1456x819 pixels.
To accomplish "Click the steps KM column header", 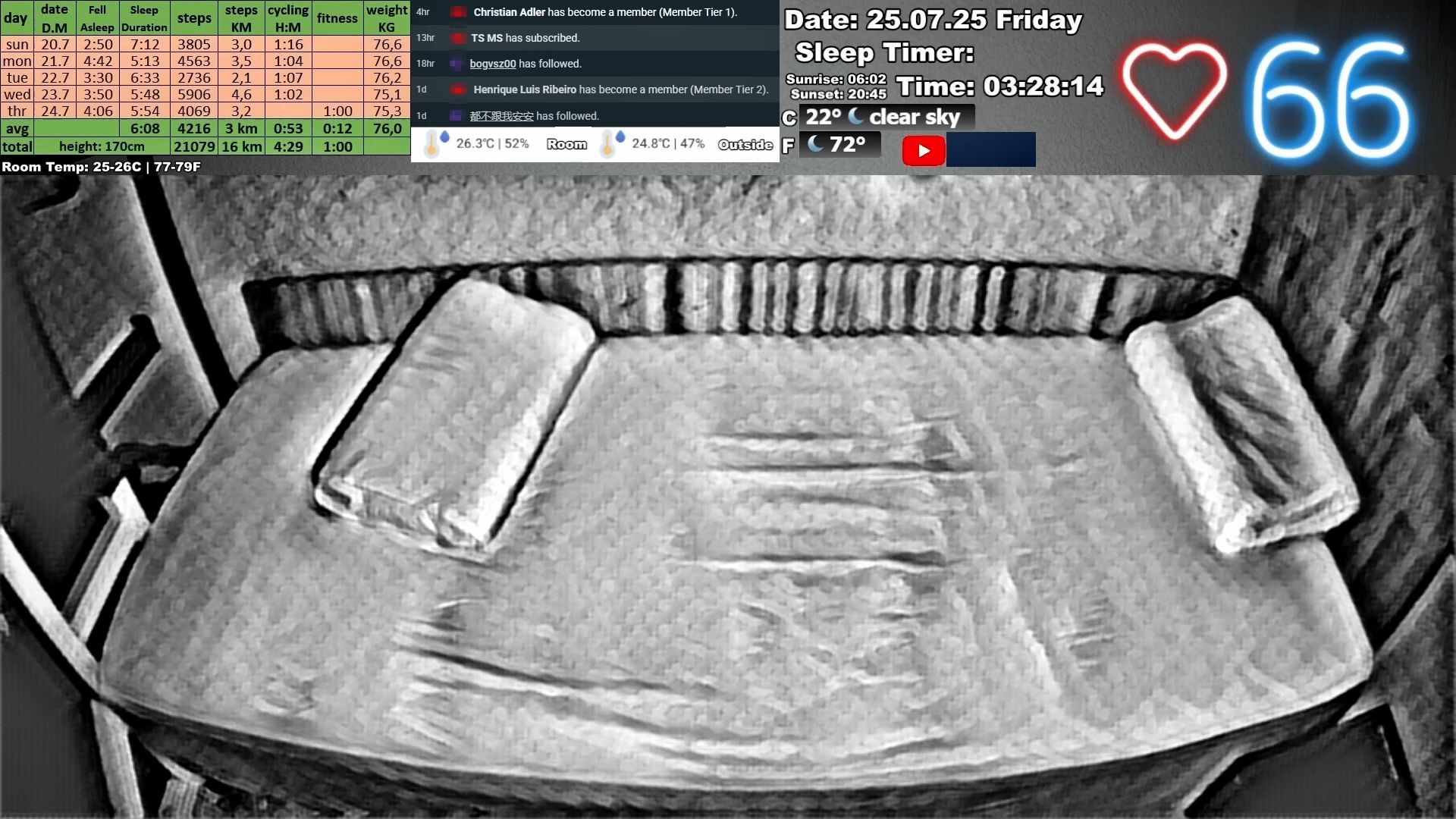I will tap(241, 18).
